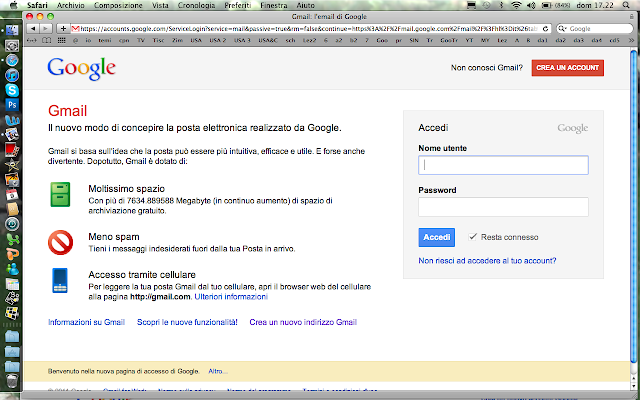Click the blue Accedi button
640x400 pixels.
436,237
